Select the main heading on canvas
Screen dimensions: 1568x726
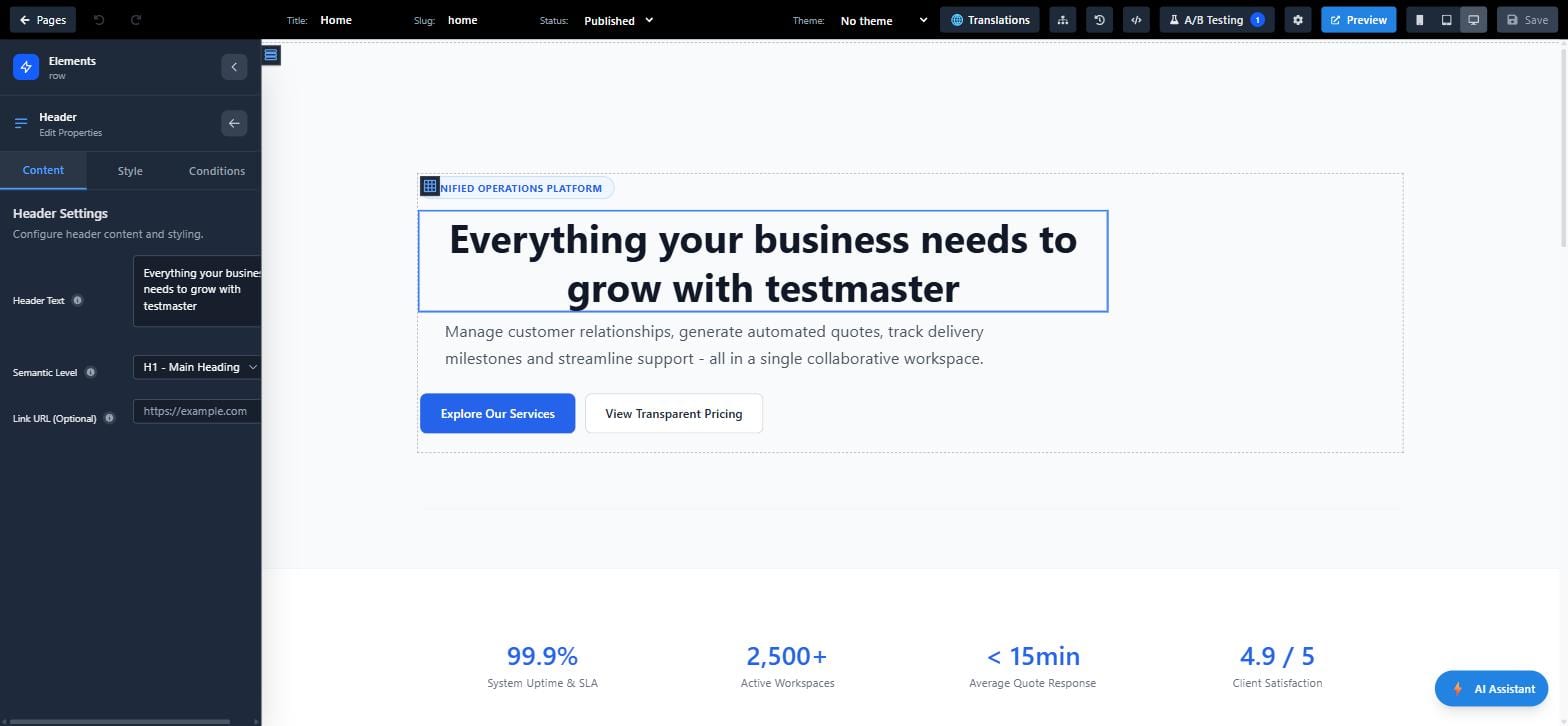(x=763, y=262)
